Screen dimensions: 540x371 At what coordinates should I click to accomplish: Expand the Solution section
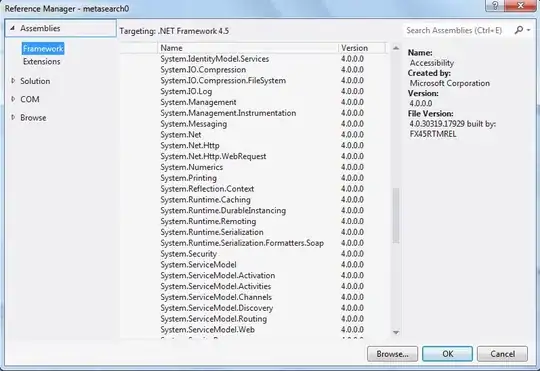[x=13, y=81]
